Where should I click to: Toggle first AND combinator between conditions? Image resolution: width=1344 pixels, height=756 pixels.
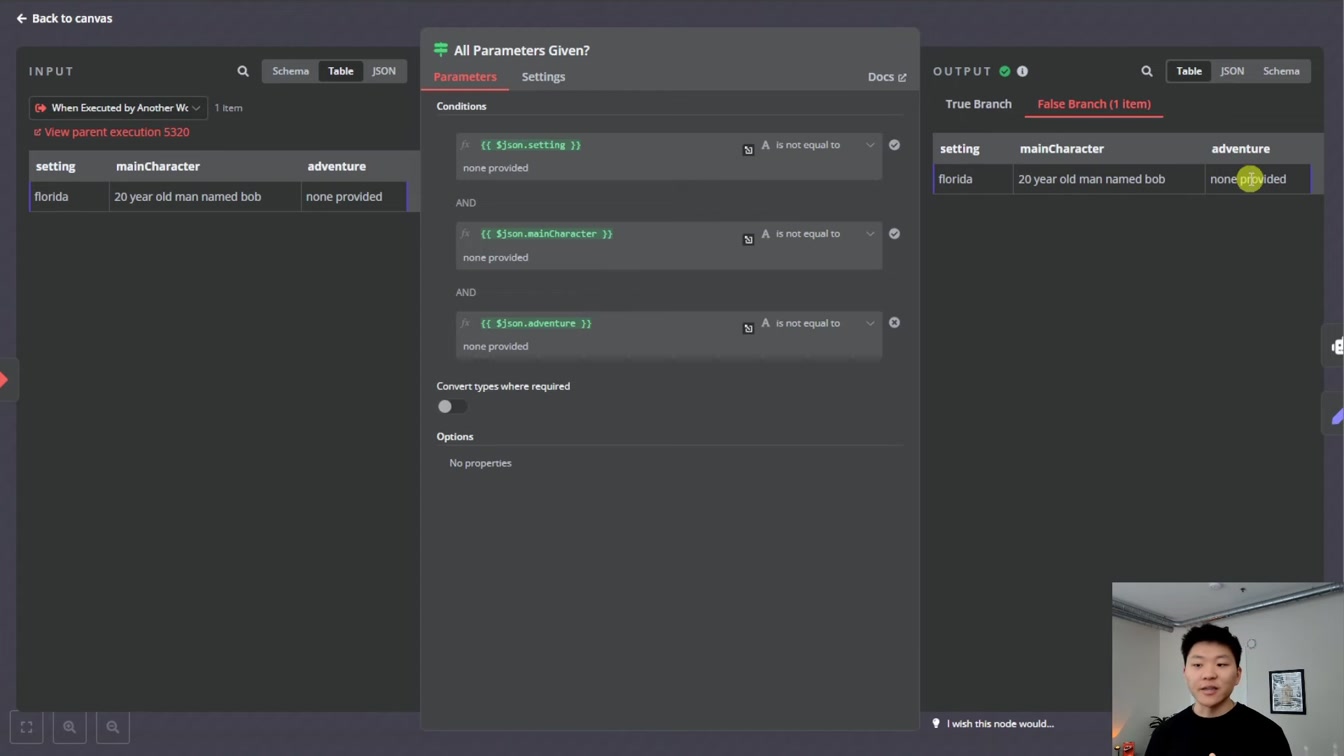click(x=466, y=203)
